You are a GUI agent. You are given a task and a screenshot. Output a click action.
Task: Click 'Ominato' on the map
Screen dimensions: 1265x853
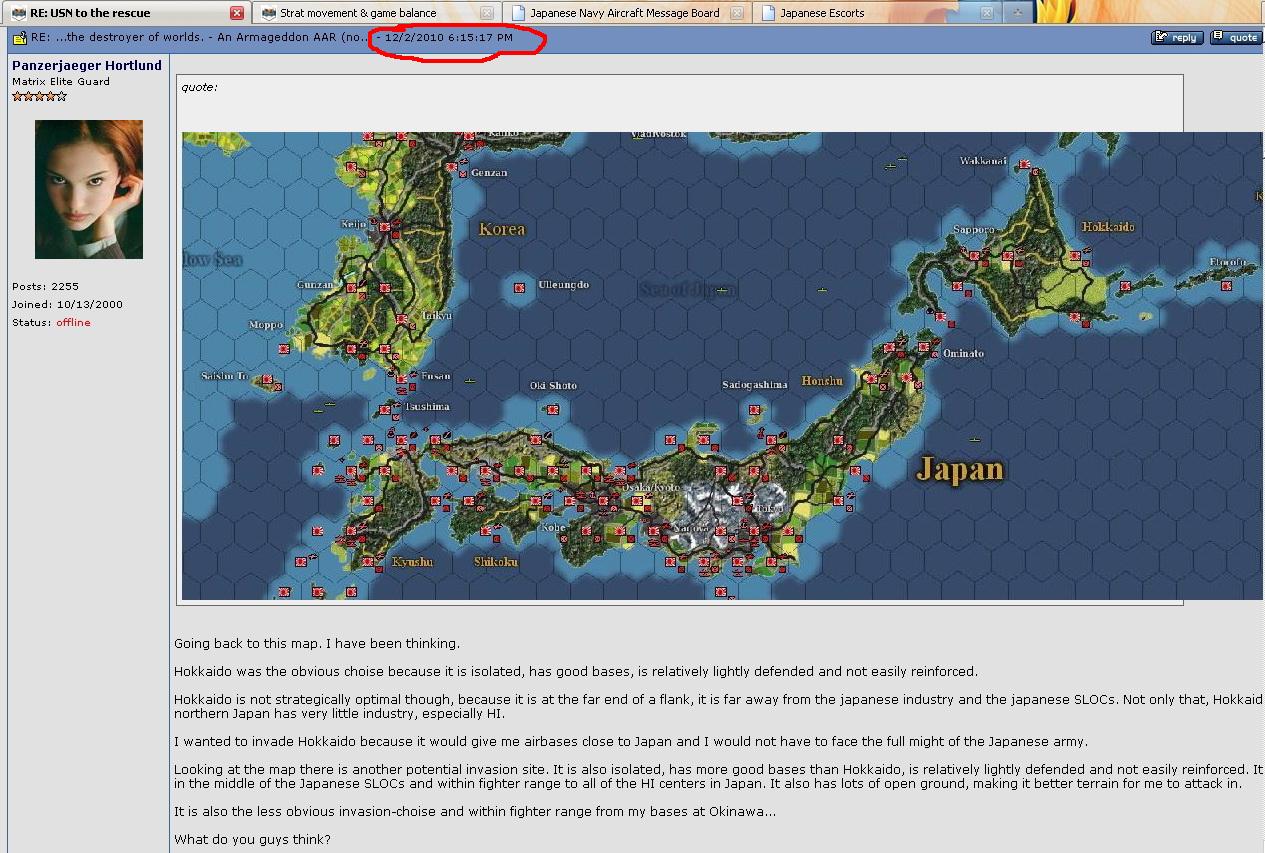[x=964, y=353]
